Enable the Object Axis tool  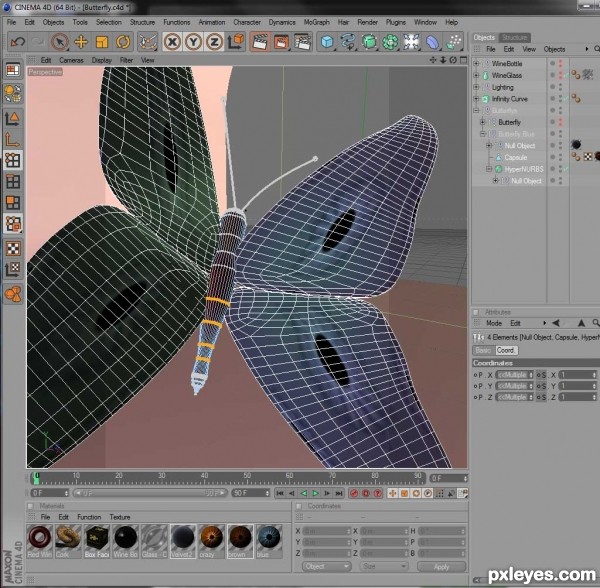13,139
